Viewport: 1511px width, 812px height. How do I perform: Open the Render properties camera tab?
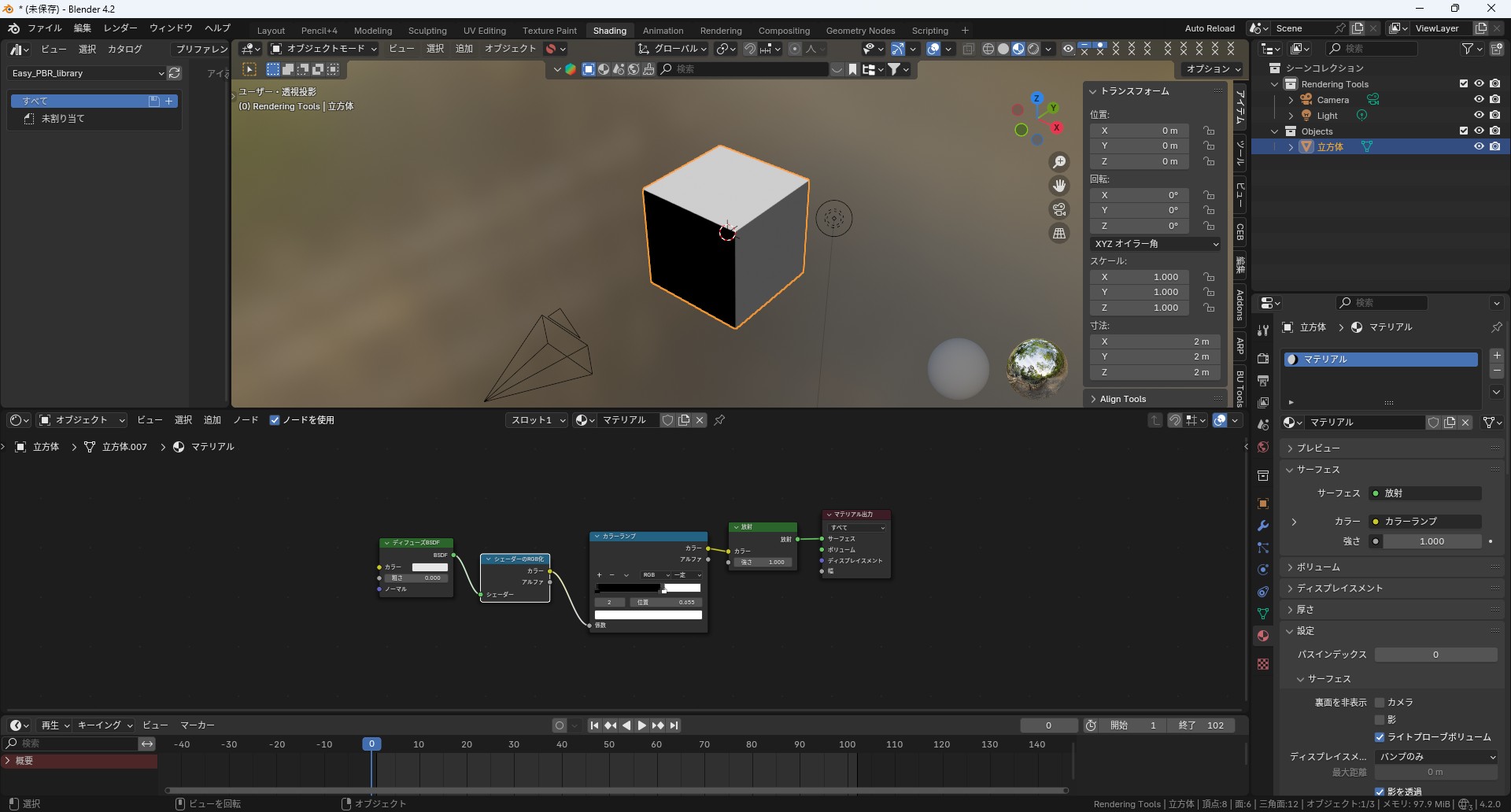click(1263, 359)
